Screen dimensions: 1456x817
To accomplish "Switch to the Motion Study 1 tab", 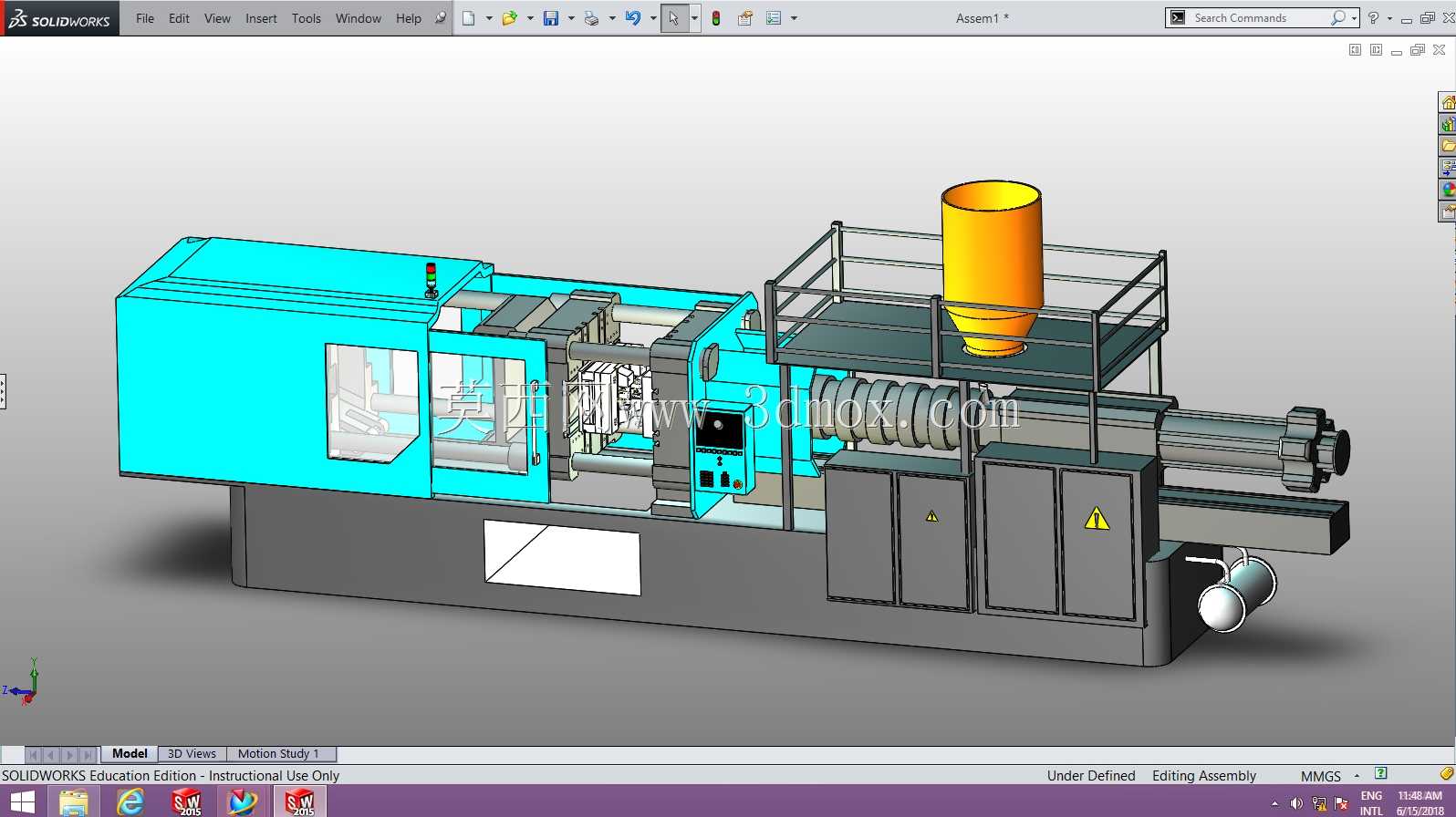I will 278,754.
